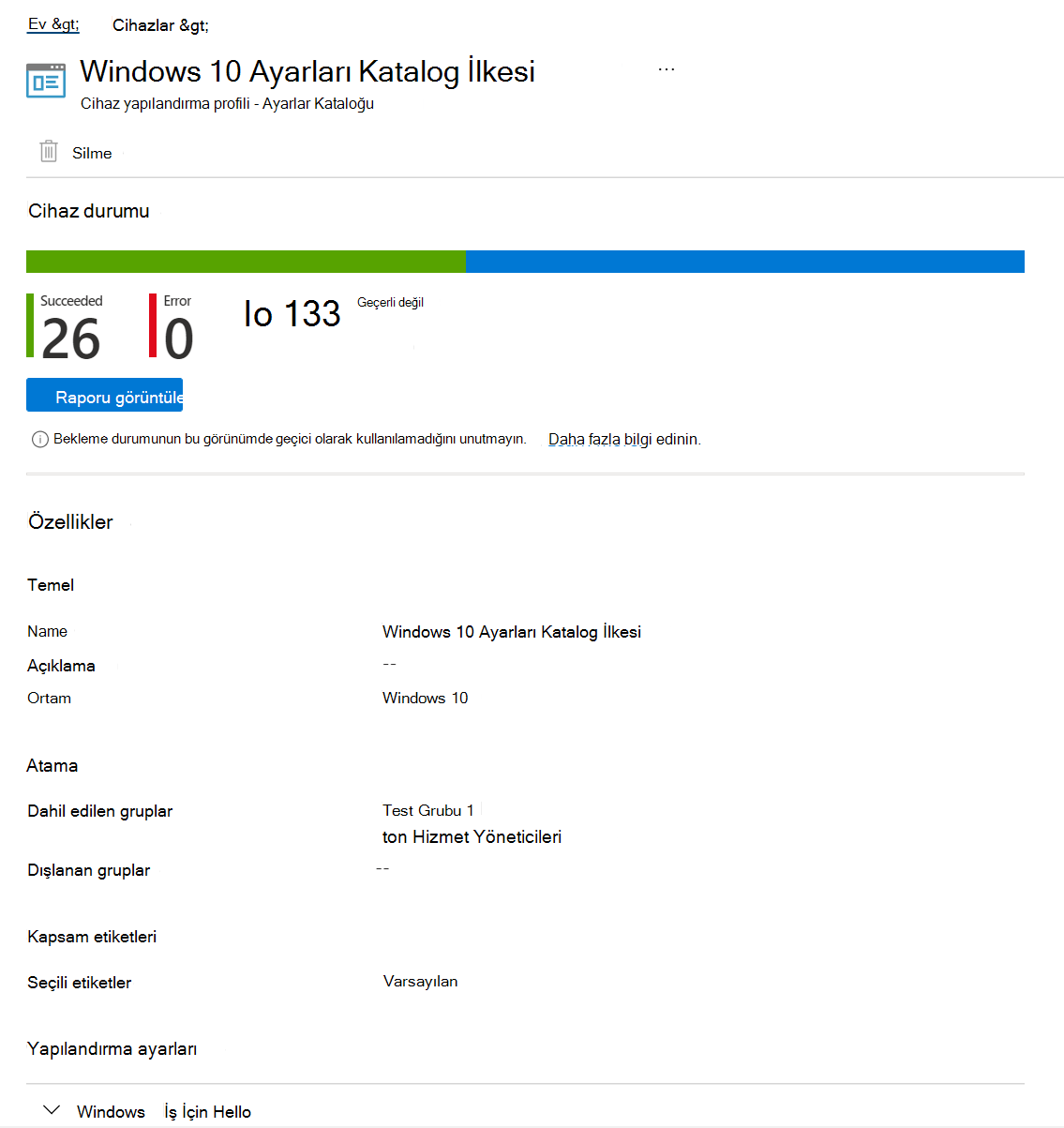Click the Succeeded count 26
Image resolution: width=1064 pixels, height=1128 pixels.
coord(70,339)
